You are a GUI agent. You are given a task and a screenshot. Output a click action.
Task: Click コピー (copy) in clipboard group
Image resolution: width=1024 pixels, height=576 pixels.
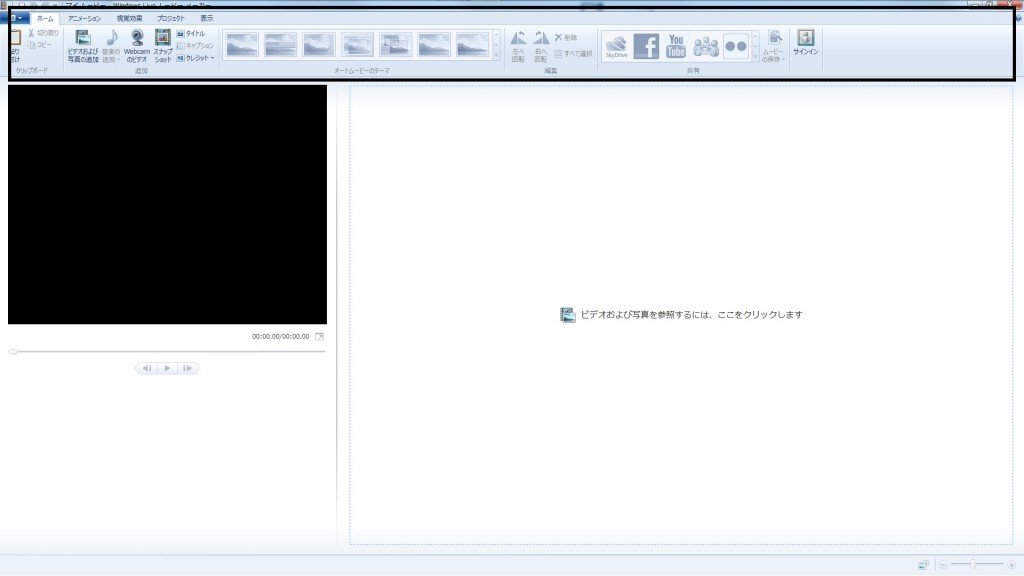40,45
